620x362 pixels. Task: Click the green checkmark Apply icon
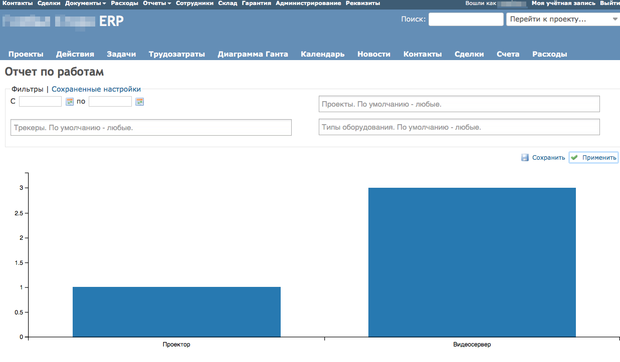pos(575,157)
